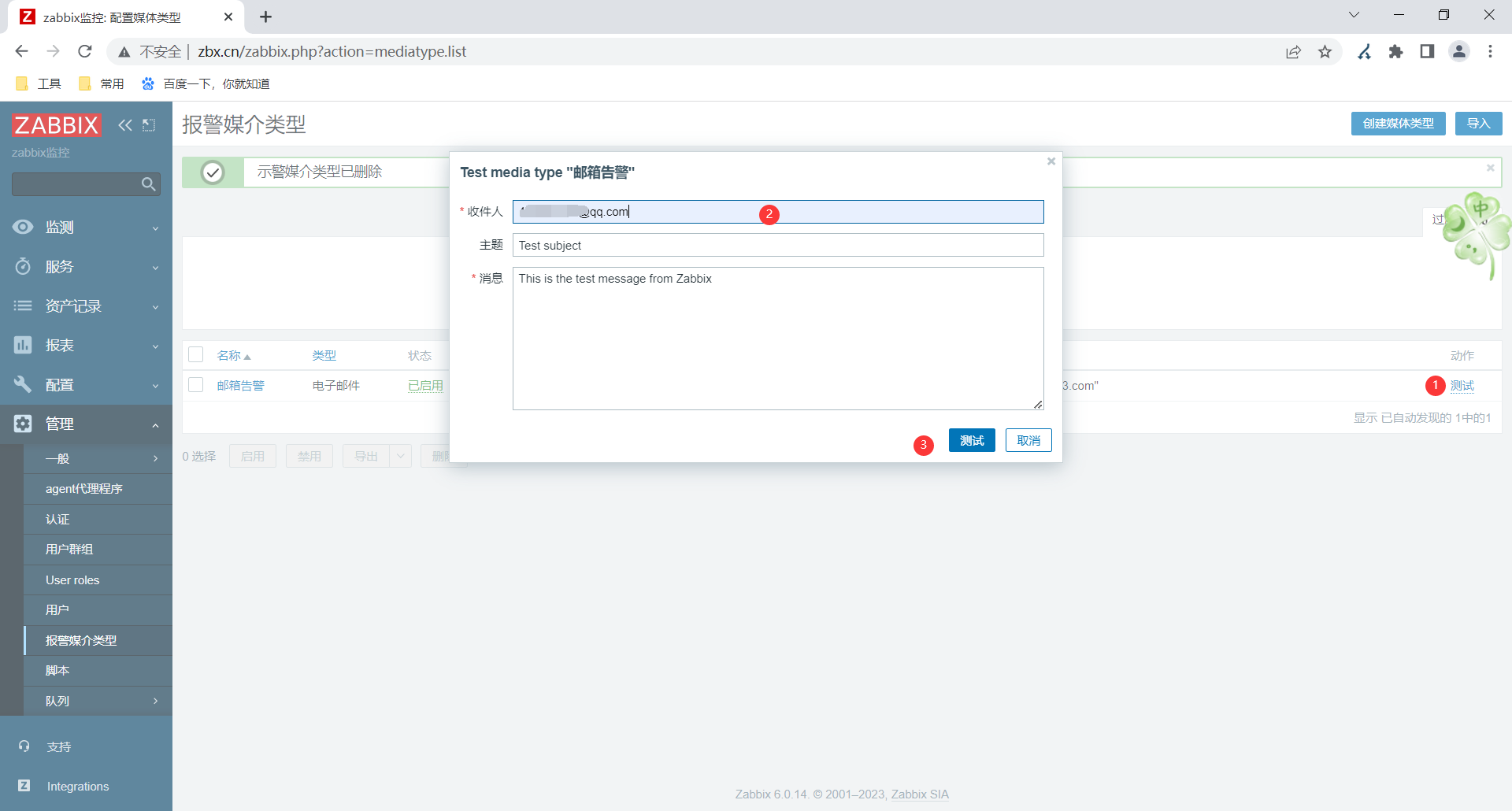This screenshot has height=811, width=1512.
Task: Click the not-secure warning icon
Action: point(124,52)
